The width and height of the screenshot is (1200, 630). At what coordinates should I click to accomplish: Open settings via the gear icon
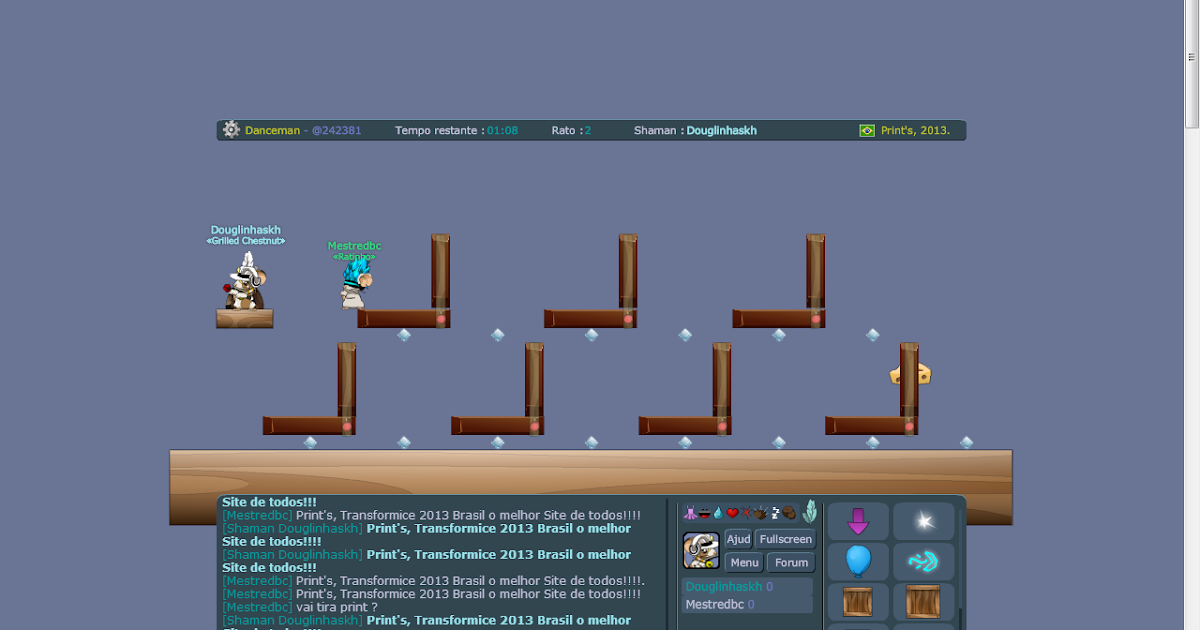click(231, 130)
